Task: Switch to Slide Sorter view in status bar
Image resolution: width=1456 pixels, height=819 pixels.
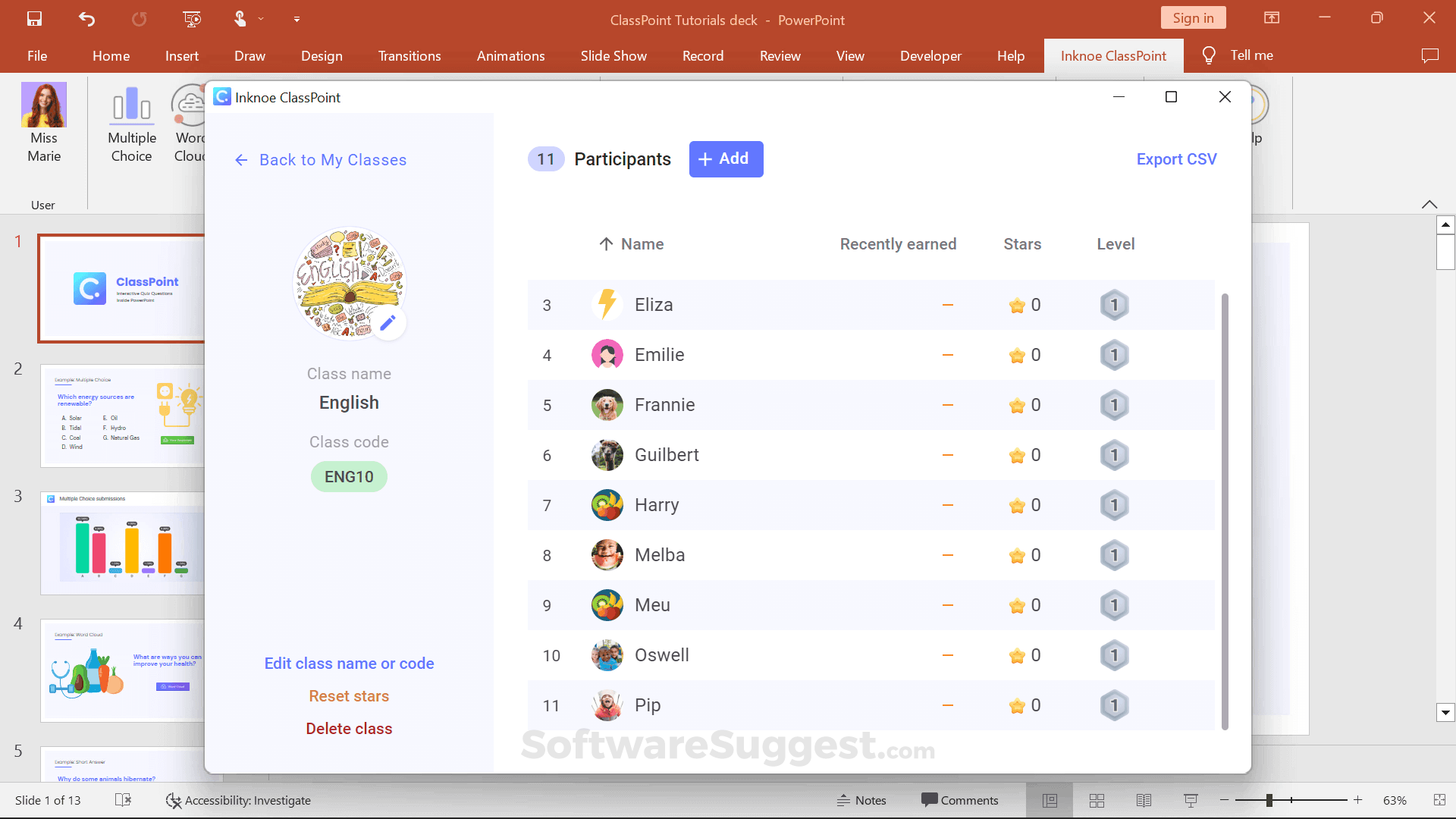Action: click(x=1096, y=800)
